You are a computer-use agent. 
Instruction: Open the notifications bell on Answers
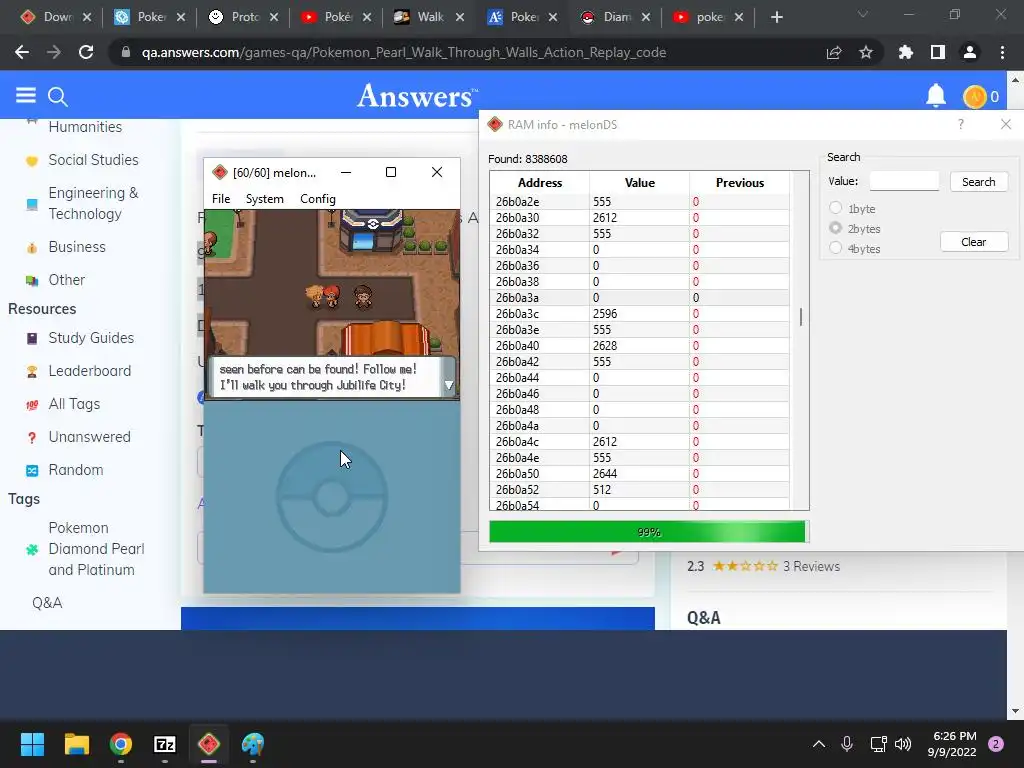coord(935,96)
